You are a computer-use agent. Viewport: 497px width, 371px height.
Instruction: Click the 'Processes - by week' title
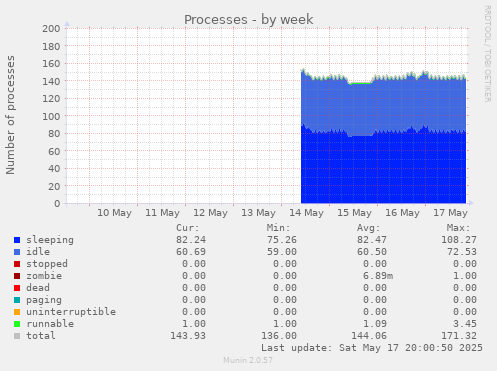click(249, 20)
